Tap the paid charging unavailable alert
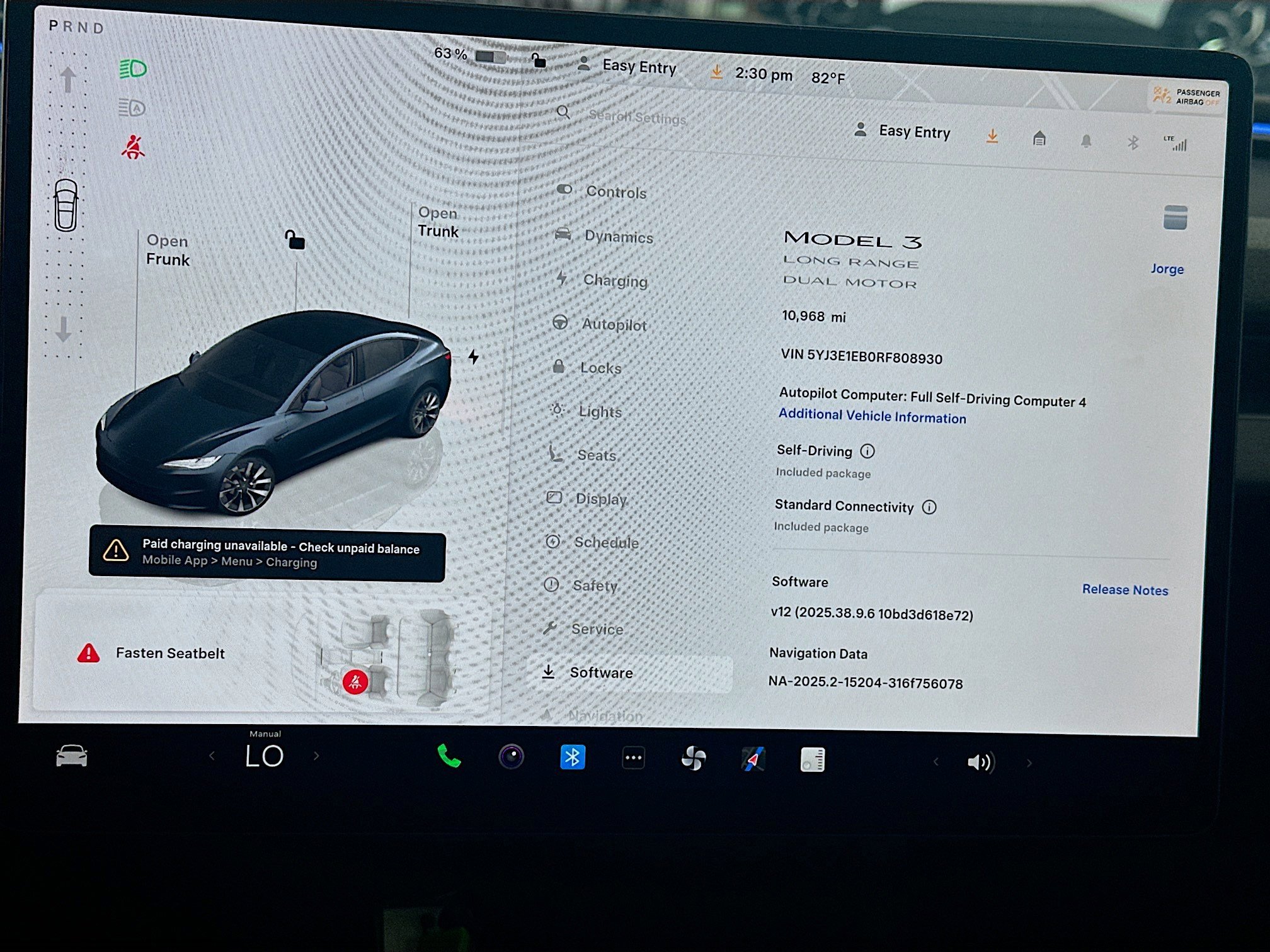1270x952 pixels. point(267,553)
